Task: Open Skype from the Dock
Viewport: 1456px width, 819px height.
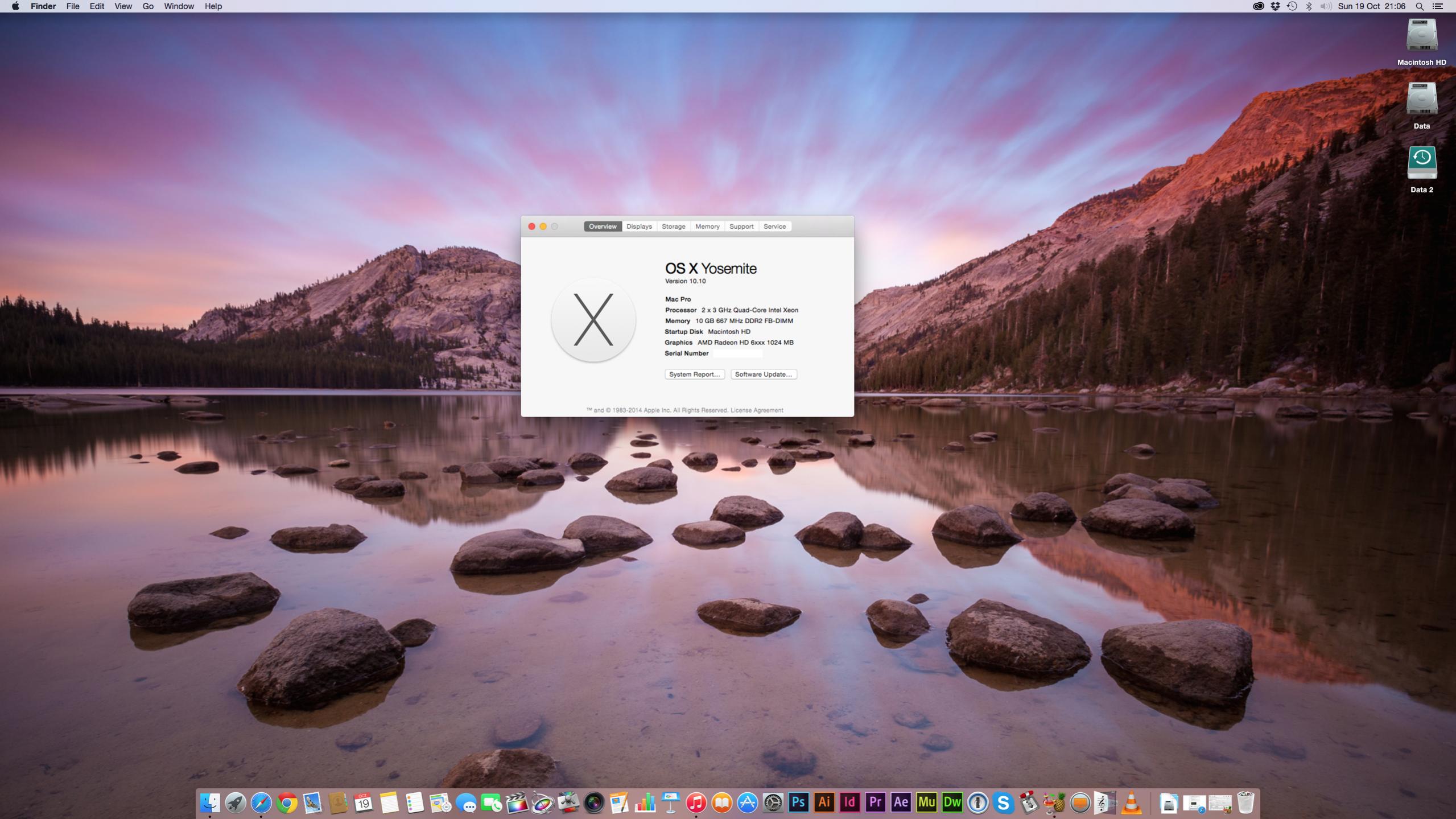Action: click(x=1003, y=802)
